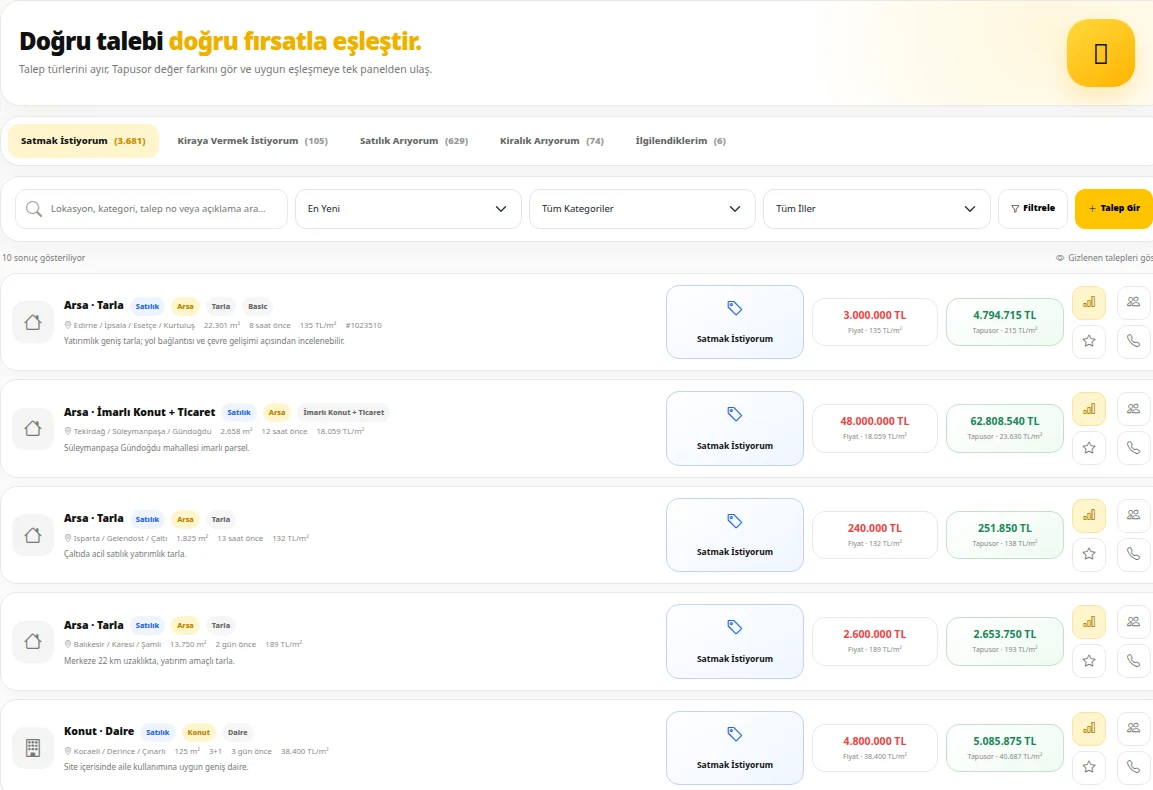Click the Konut tag on Kocaeli listing
The image size is (1153, 790).
(x=199, y=733)
